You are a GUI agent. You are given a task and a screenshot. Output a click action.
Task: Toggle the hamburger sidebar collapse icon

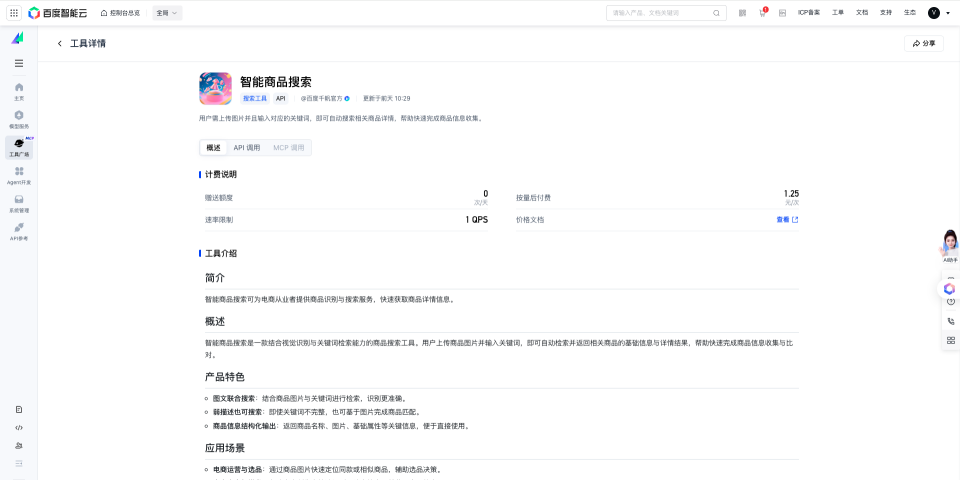pos(19,63)
